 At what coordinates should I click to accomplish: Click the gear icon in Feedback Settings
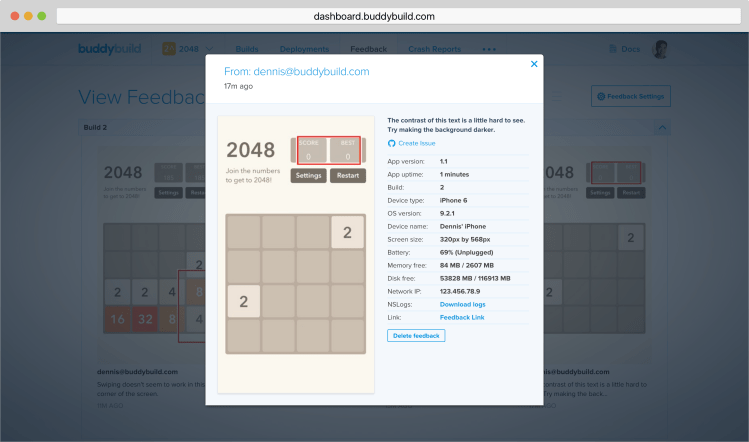click(x=601, y=97)
